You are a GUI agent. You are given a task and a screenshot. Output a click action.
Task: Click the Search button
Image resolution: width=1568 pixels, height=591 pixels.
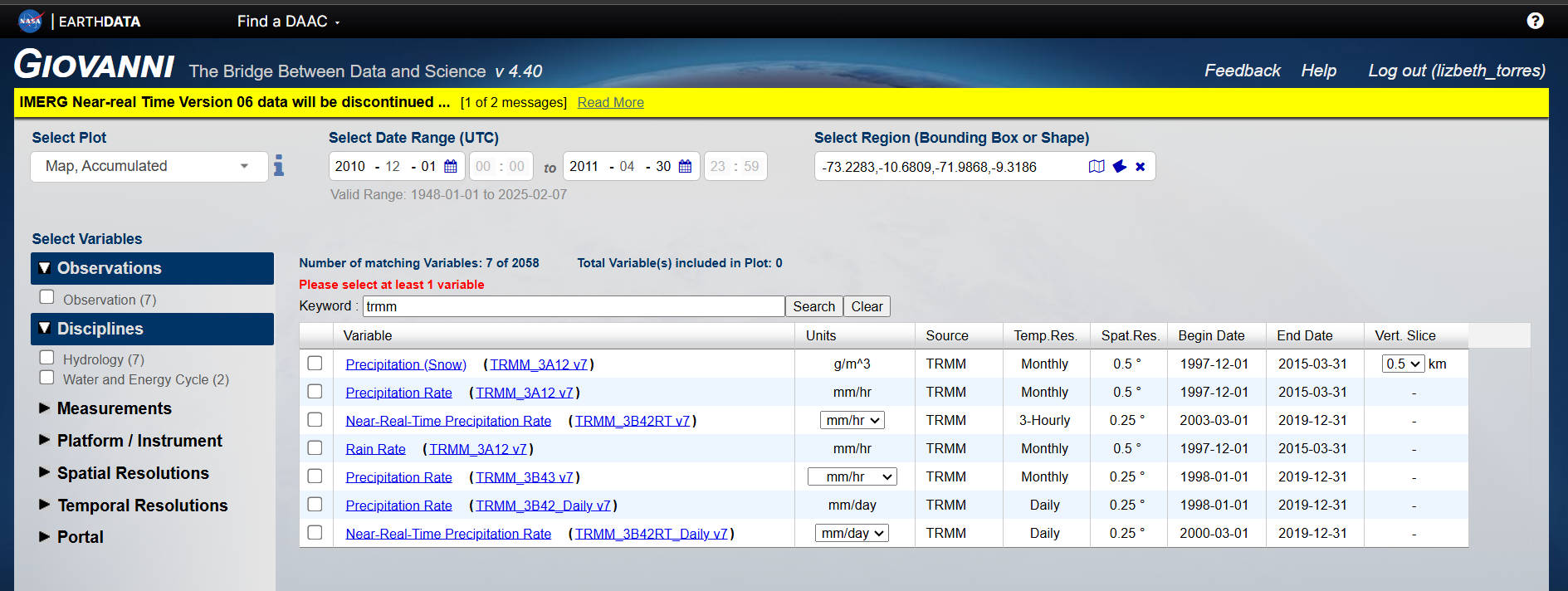coord(814,306)
